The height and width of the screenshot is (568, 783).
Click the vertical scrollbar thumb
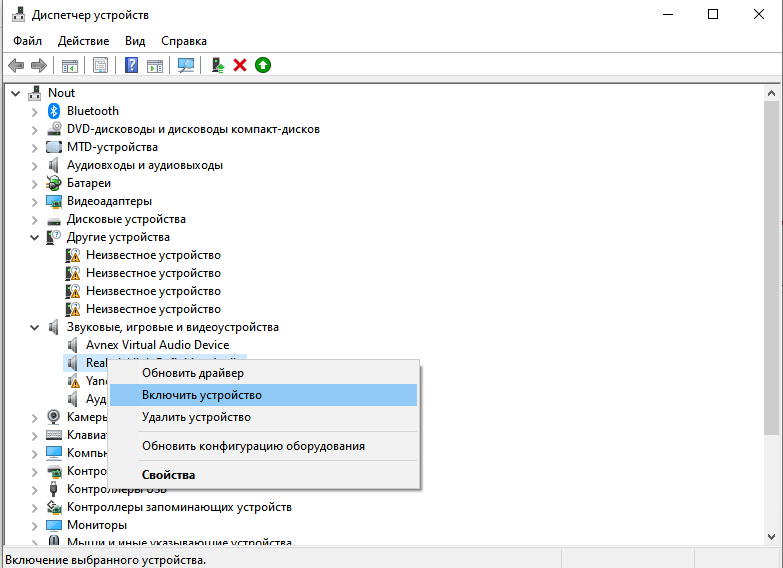point(771,268)
